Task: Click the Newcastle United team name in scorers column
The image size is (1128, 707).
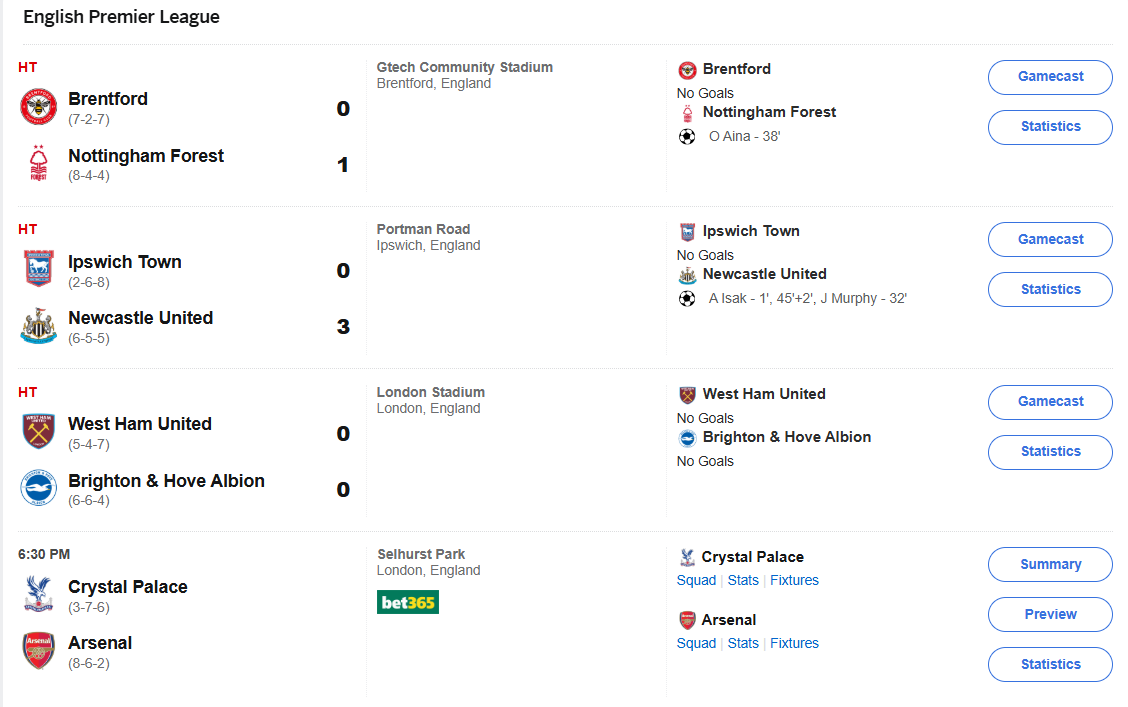Action: [764, 274]
